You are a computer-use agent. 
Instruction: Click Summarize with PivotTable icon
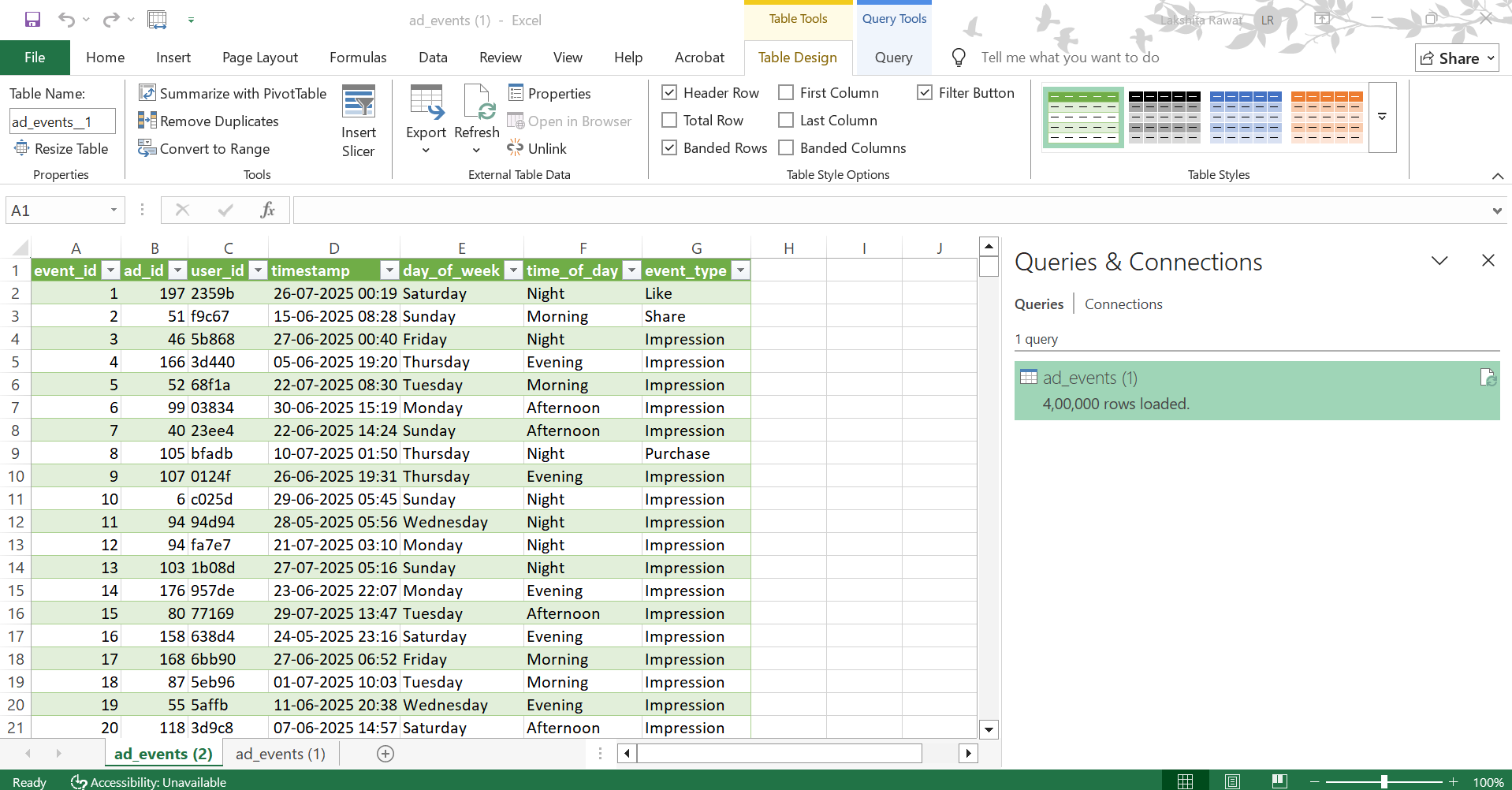[147, 93]
